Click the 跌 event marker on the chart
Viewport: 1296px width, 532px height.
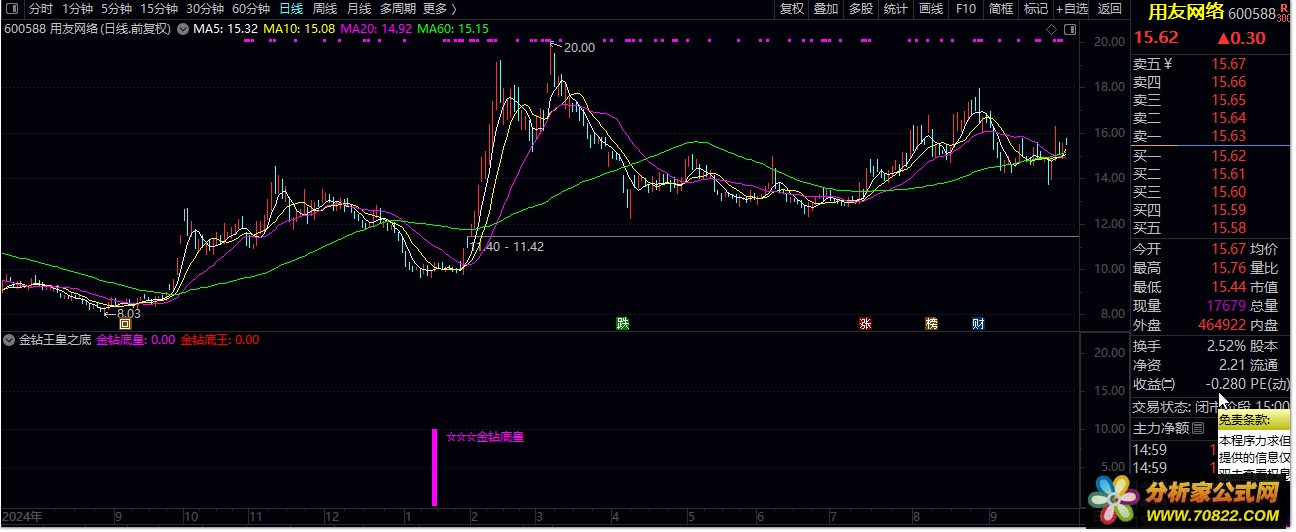point(623,323)
